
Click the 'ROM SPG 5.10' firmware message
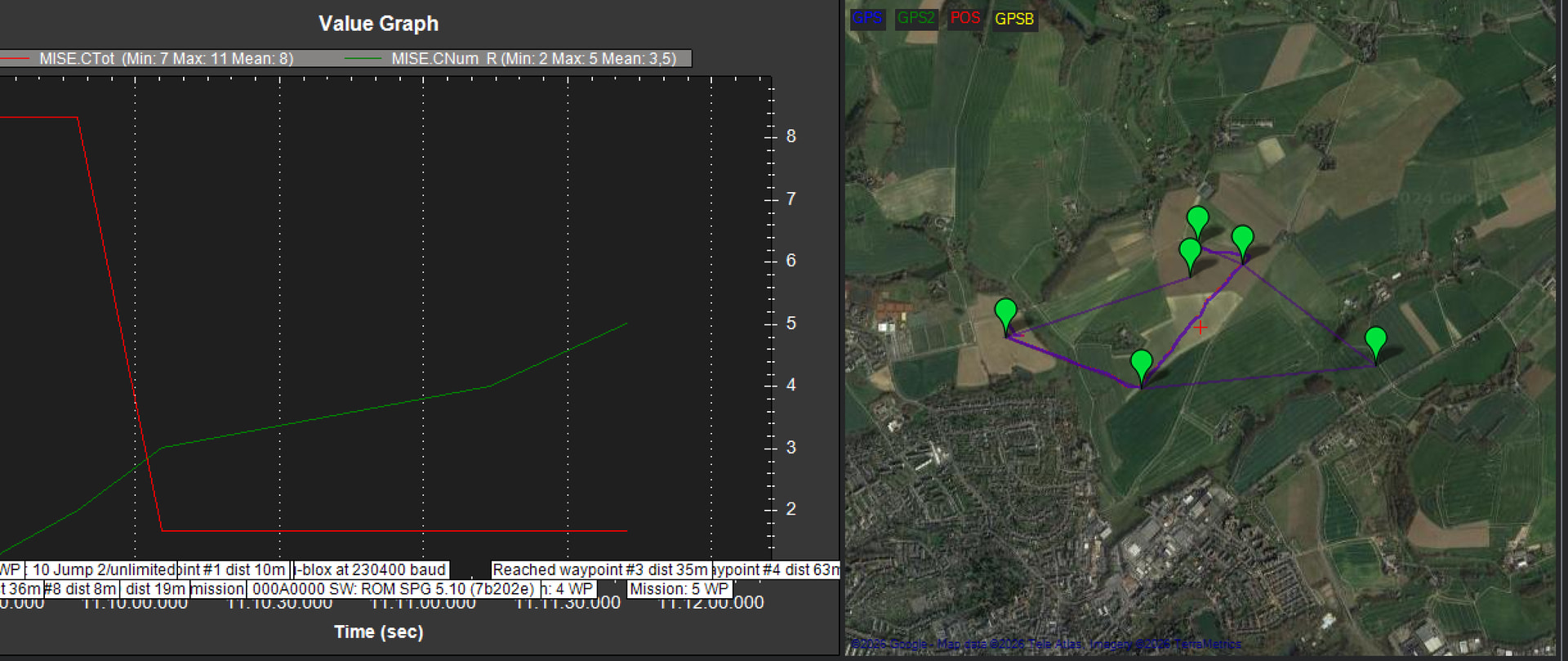point(392,589)
